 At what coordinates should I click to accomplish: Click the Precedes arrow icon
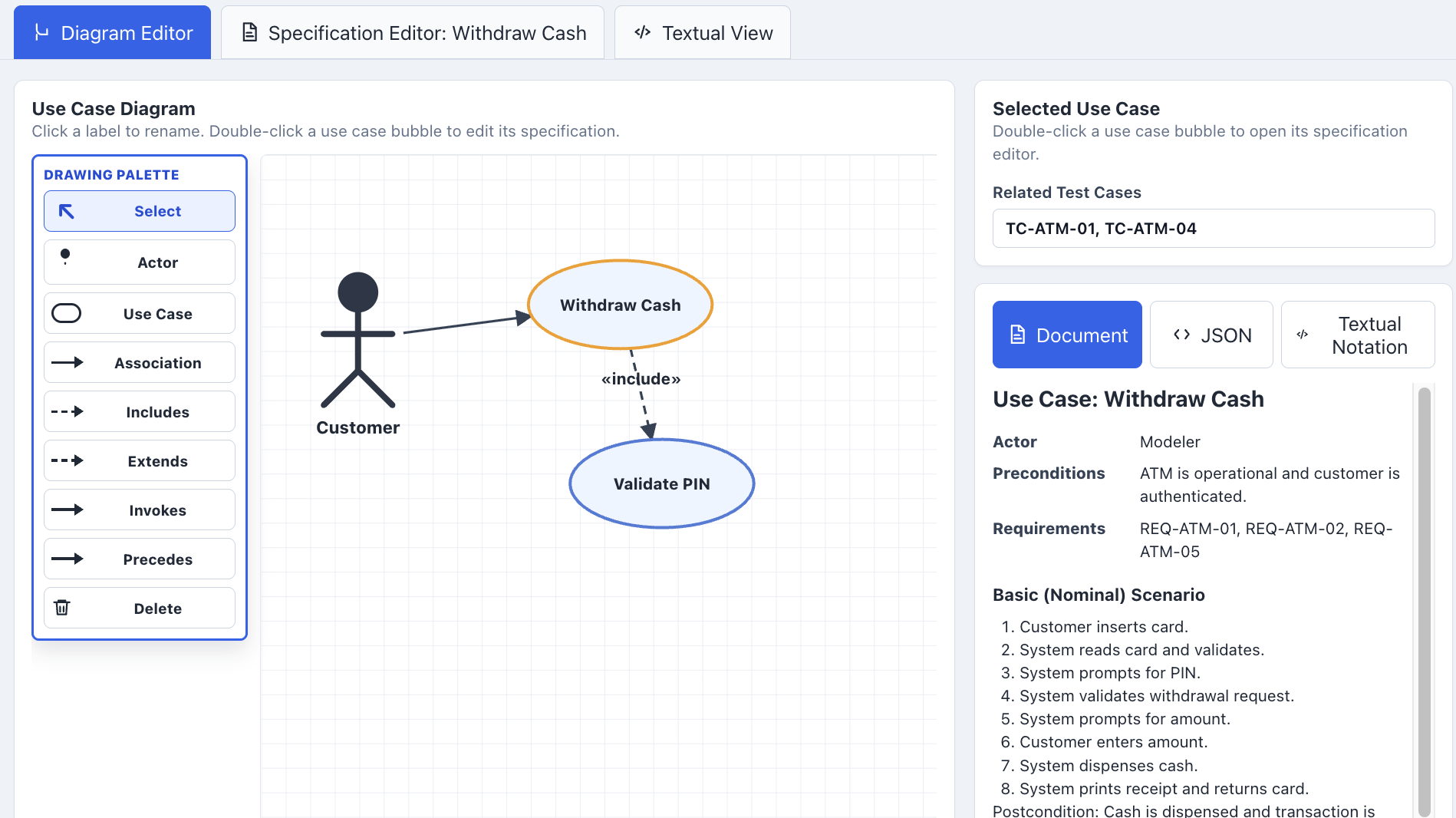point(67,559)
